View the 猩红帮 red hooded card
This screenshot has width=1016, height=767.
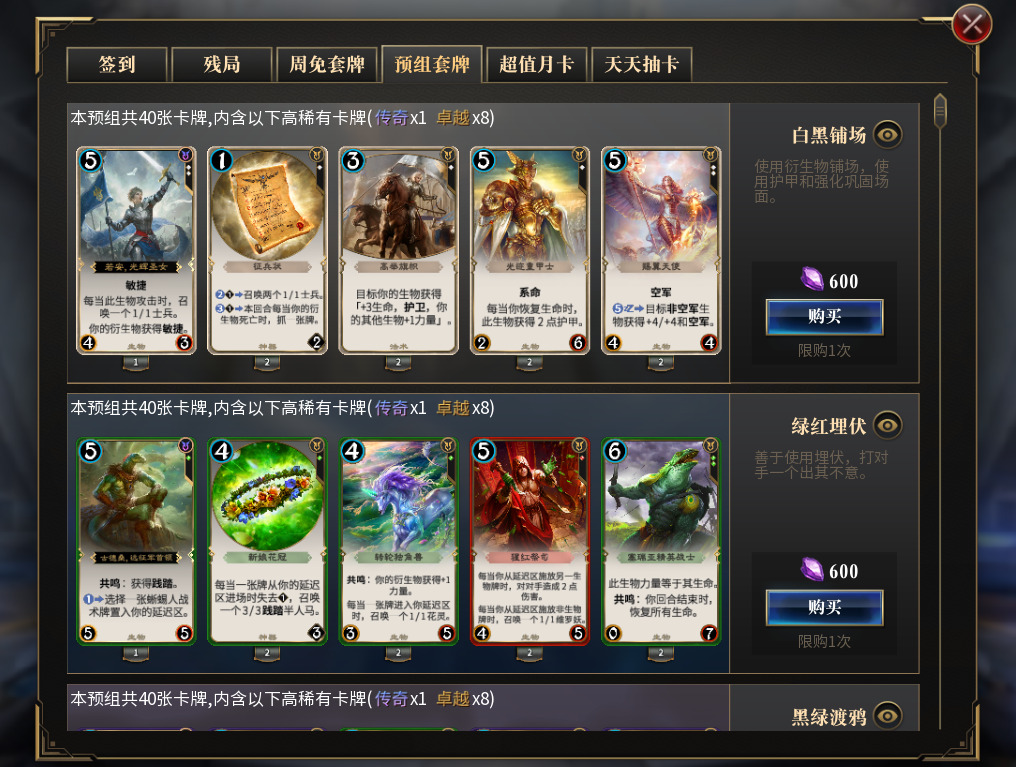pos(530,542)
